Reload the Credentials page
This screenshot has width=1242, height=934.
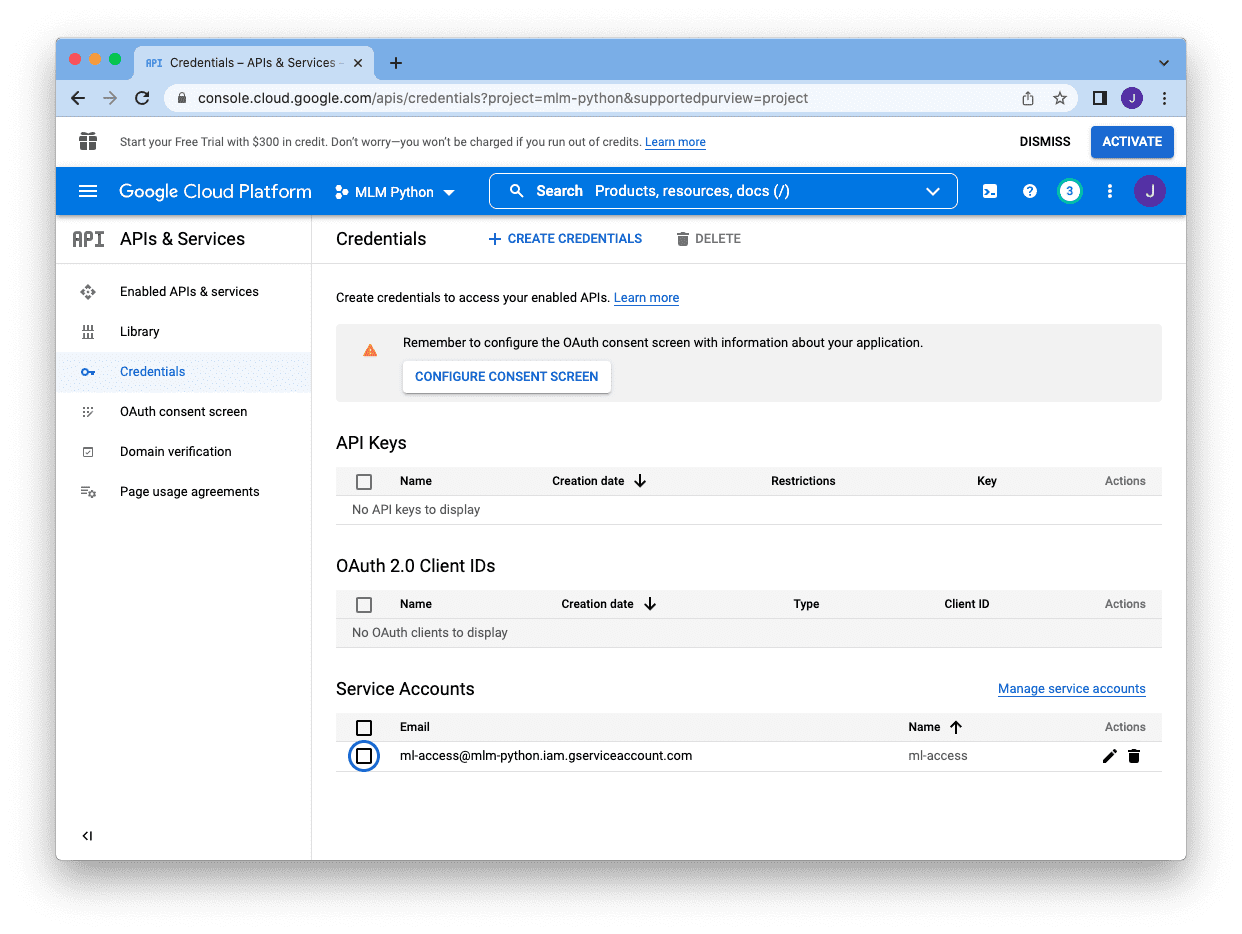[142, 98]
